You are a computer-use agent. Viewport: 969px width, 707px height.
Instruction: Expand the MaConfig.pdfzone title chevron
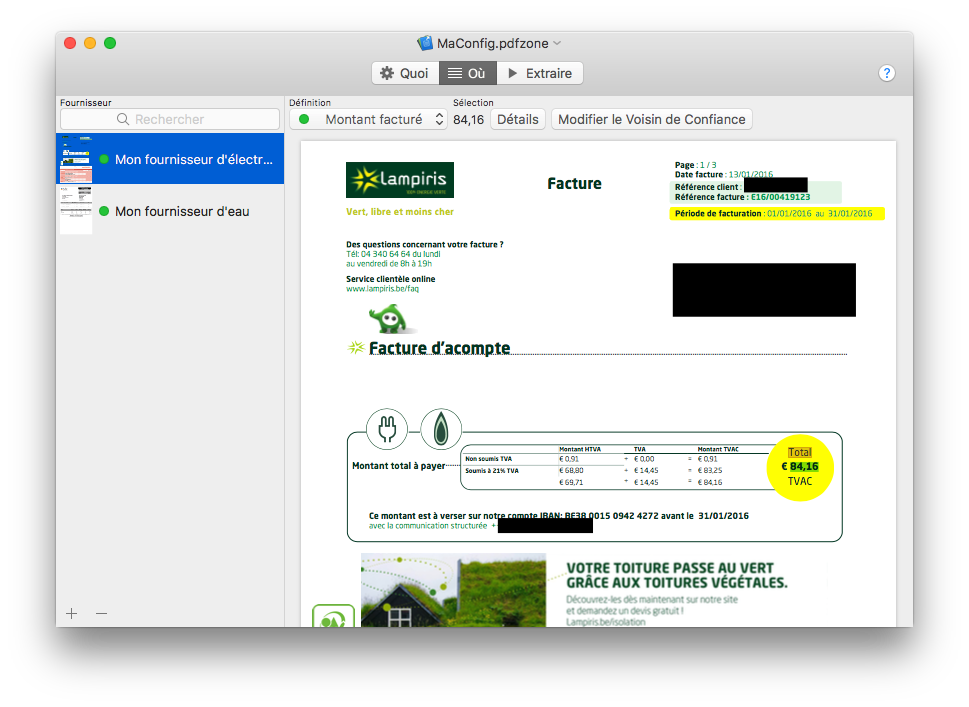(x=558, y=44)
